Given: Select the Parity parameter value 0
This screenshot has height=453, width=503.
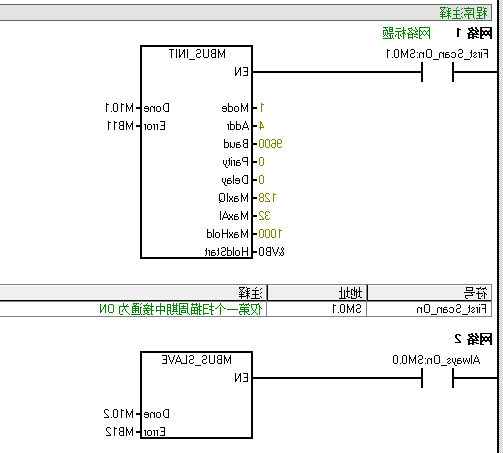Looking at the screenshot, I should pyautogui.click(x=262, y=162).
